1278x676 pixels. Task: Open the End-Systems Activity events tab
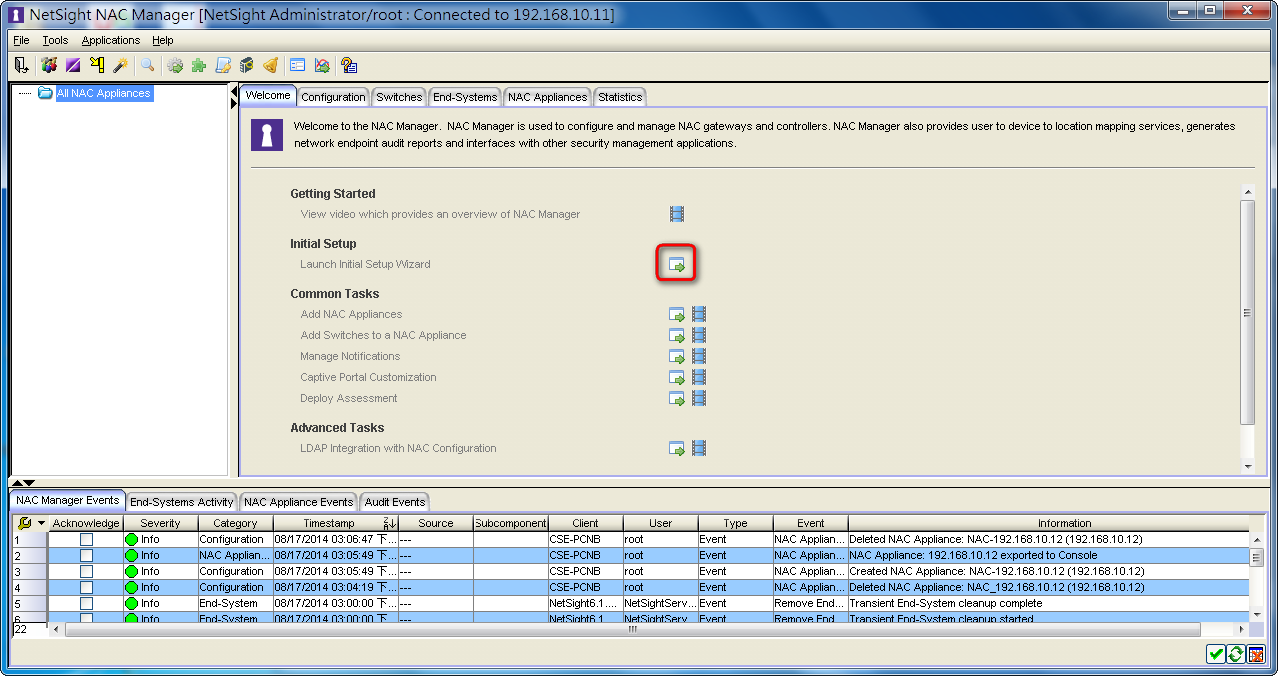coord(182,502)
